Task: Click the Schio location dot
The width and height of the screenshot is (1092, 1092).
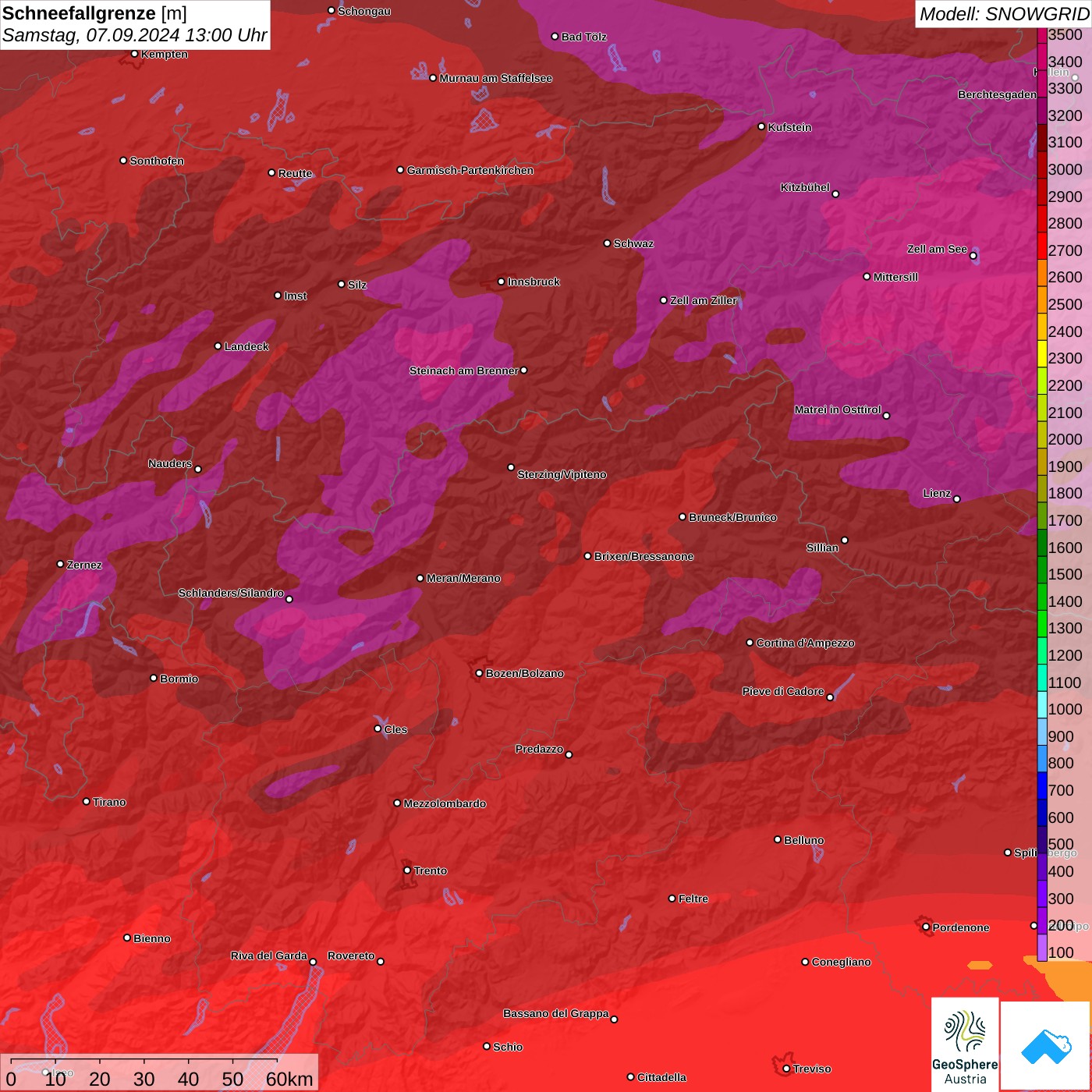Action: tap(487, 1046)
